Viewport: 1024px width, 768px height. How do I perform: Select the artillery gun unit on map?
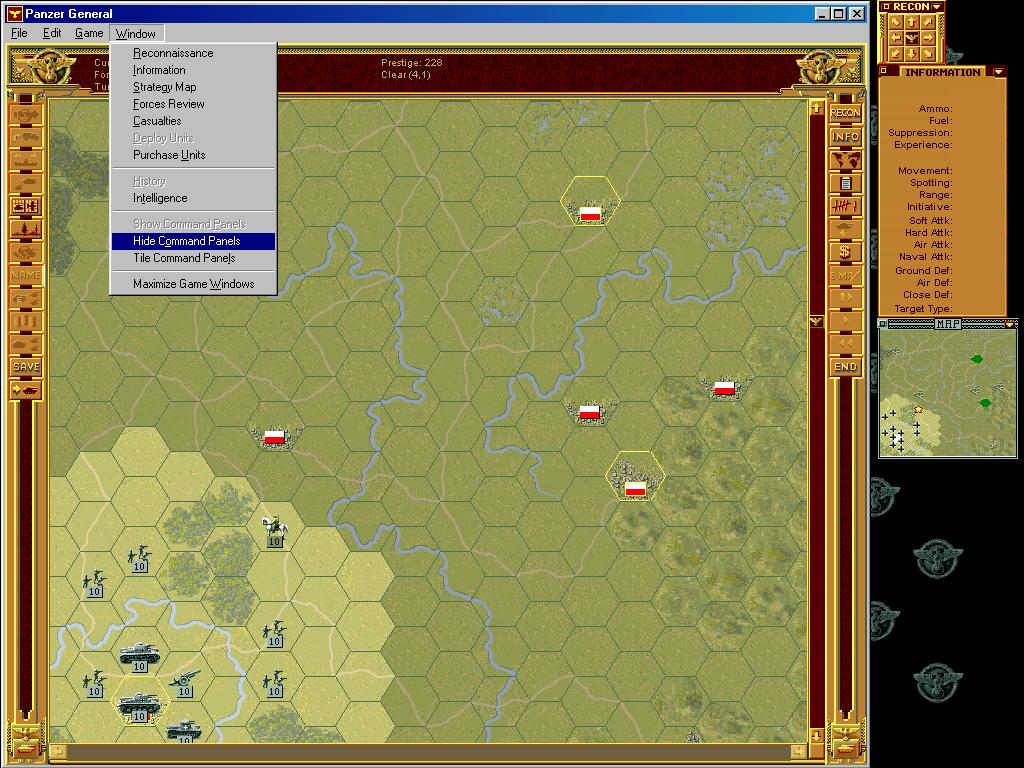click(x=185, y=683)
